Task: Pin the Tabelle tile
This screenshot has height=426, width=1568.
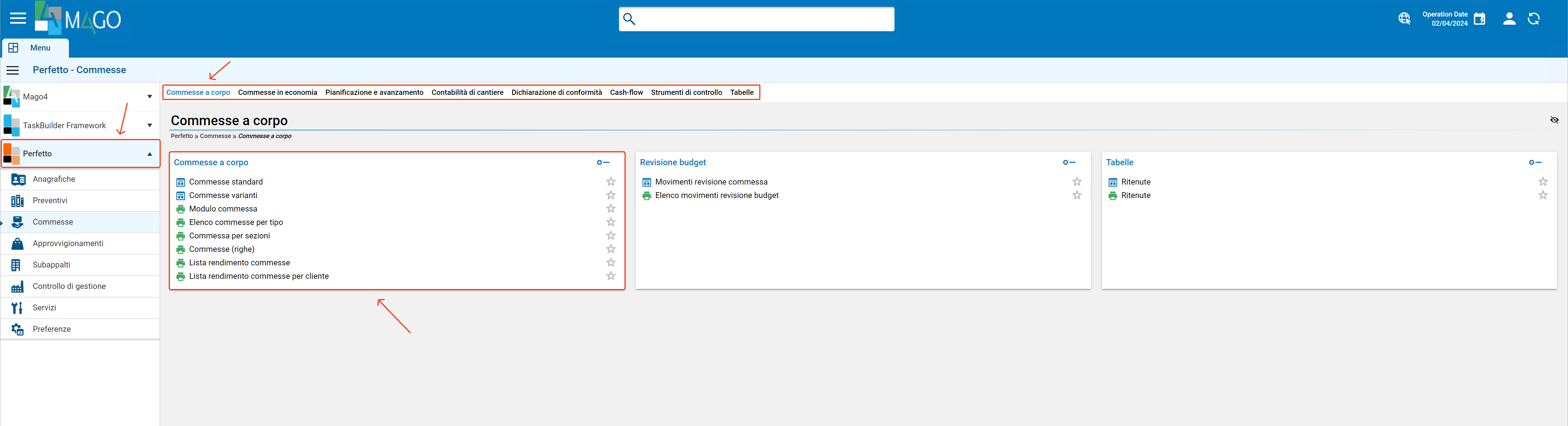Action: click(x=1535, y=163)
